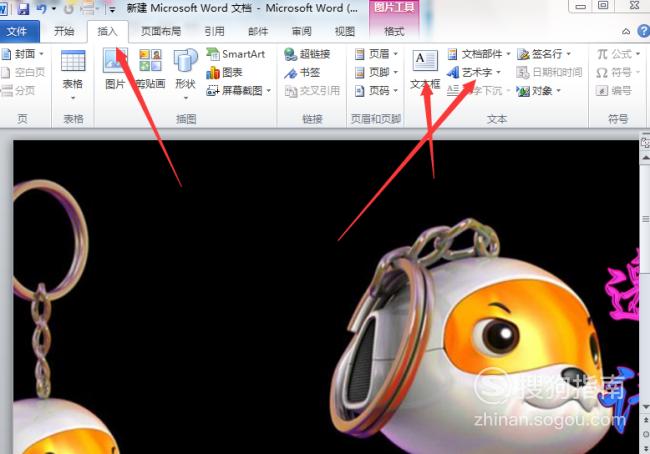Open the 表格 table insert menu
Image resolution: width=650 pixels, height=454 pixels.
(73, 75)
